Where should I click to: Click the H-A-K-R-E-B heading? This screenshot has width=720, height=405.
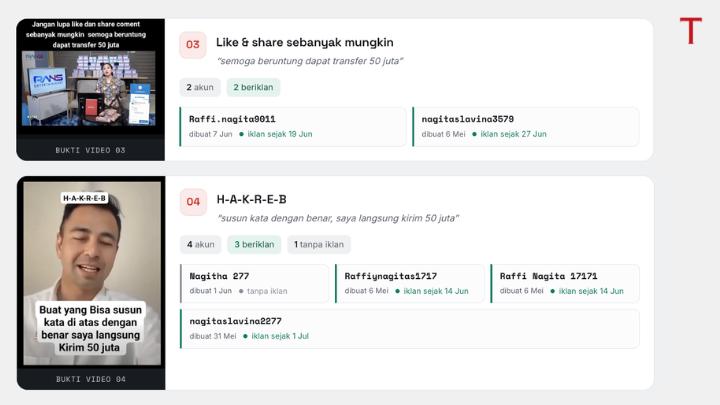(x=252, y=199)
